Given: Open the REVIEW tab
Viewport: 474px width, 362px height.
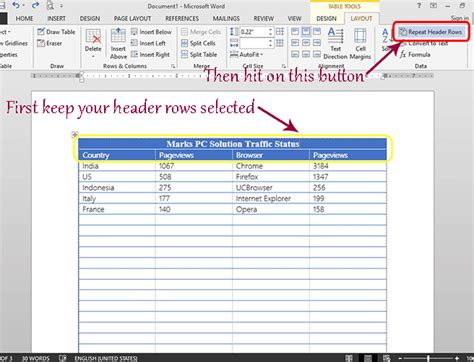Looking at the screenshot, I should (264, 19).
